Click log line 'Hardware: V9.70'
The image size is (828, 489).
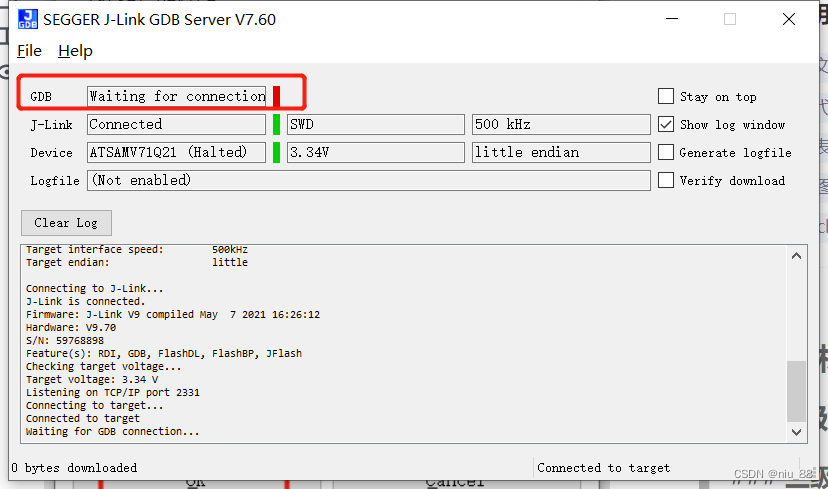[x=71, y=327]
